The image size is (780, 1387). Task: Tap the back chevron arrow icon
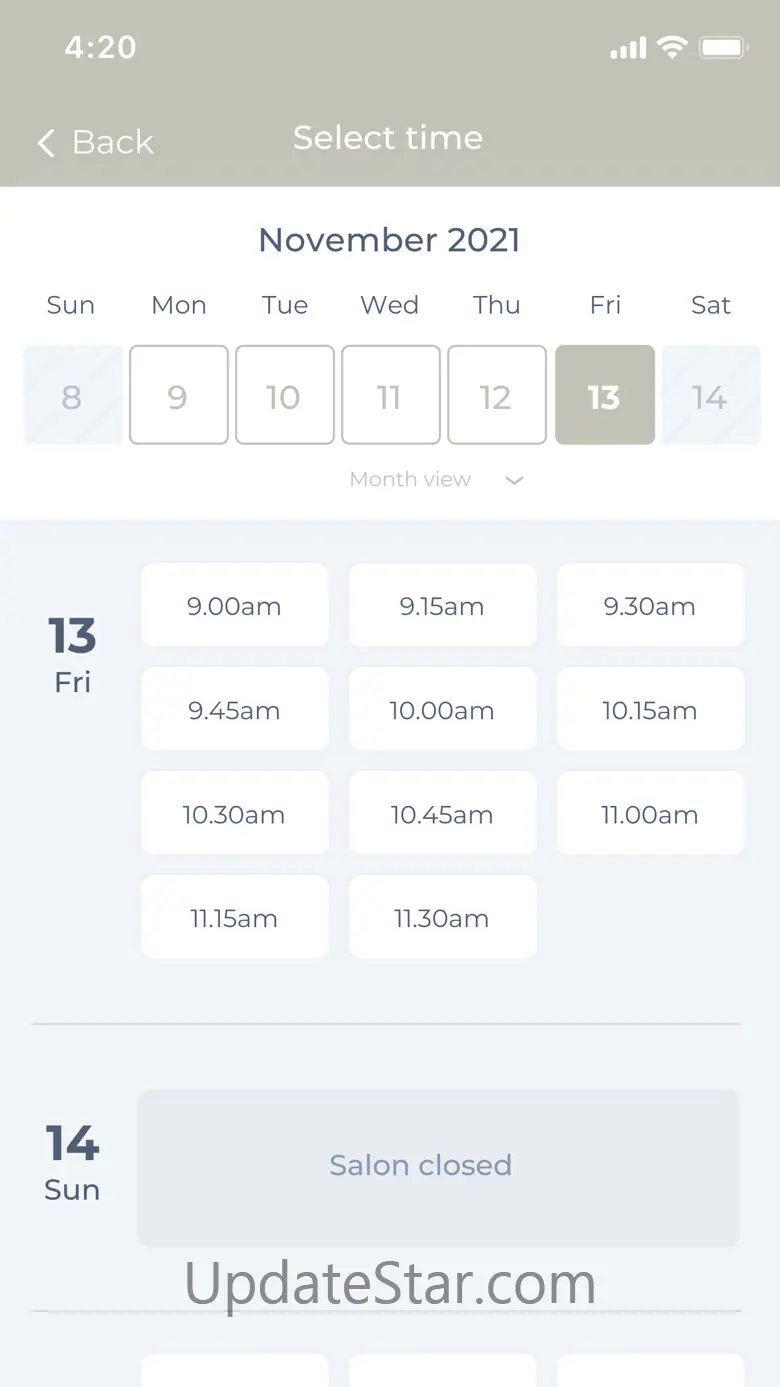pos(46,143)
